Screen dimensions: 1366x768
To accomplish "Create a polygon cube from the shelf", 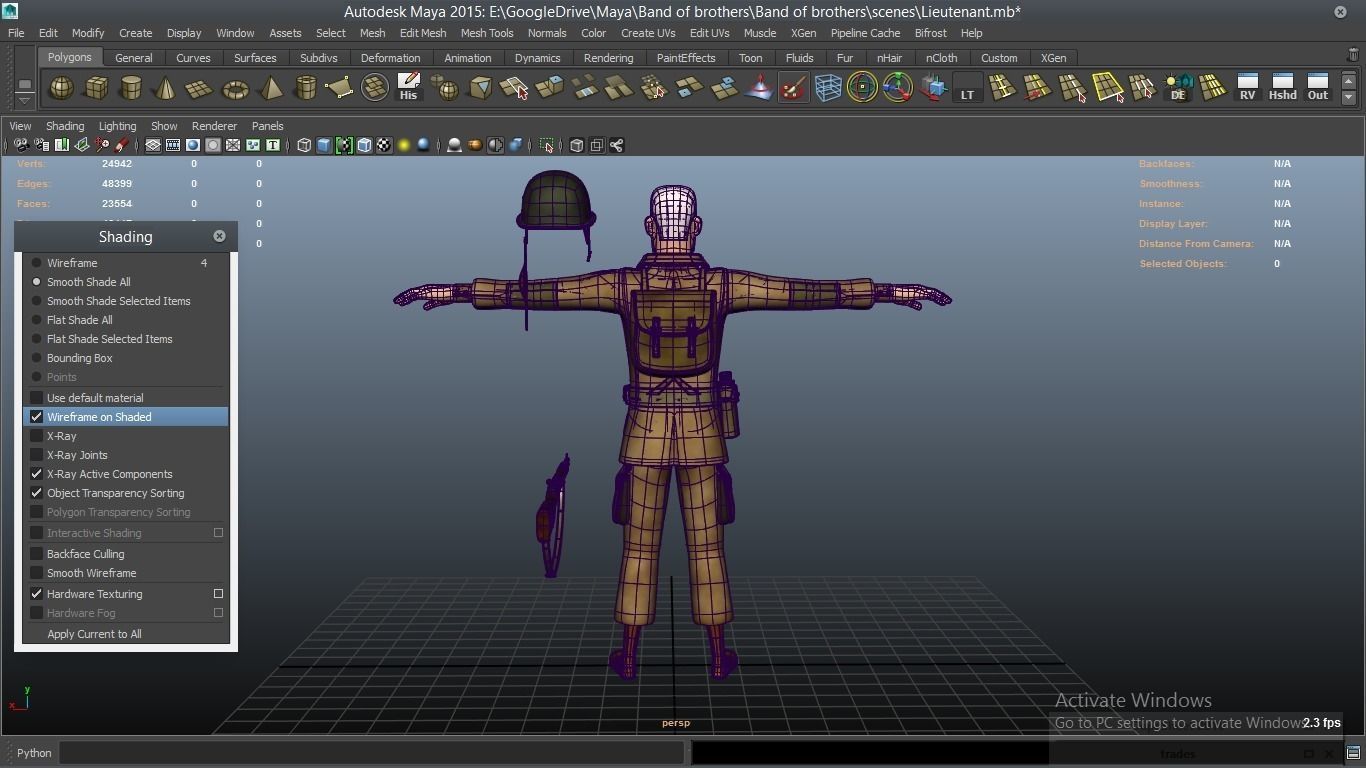I will tap(96, 88).
